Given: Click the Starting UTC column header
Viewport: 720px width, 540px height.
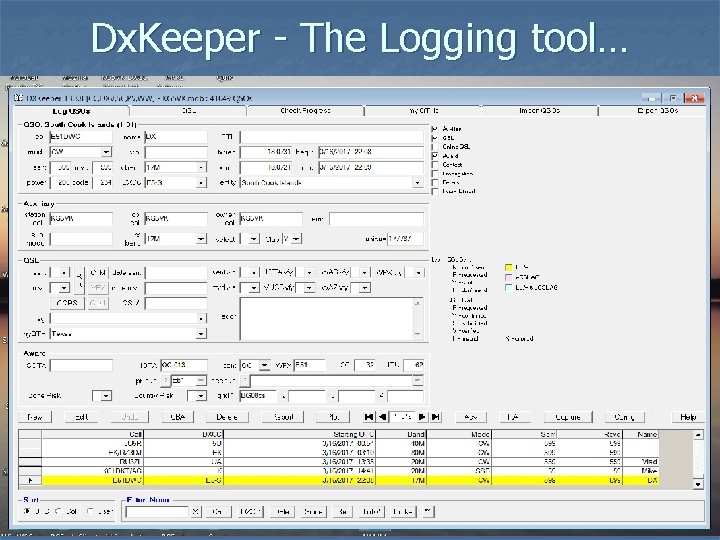Looking at the screenshot, I should click(x=299, y=434).
